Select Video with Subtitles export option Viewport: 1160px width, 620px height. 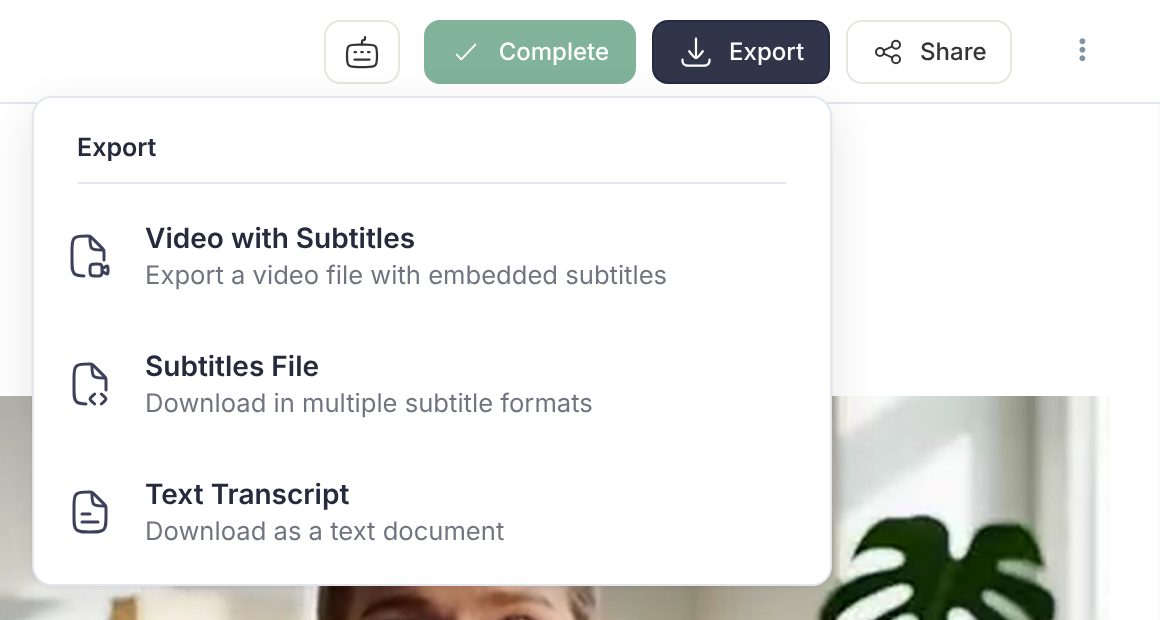431,256
